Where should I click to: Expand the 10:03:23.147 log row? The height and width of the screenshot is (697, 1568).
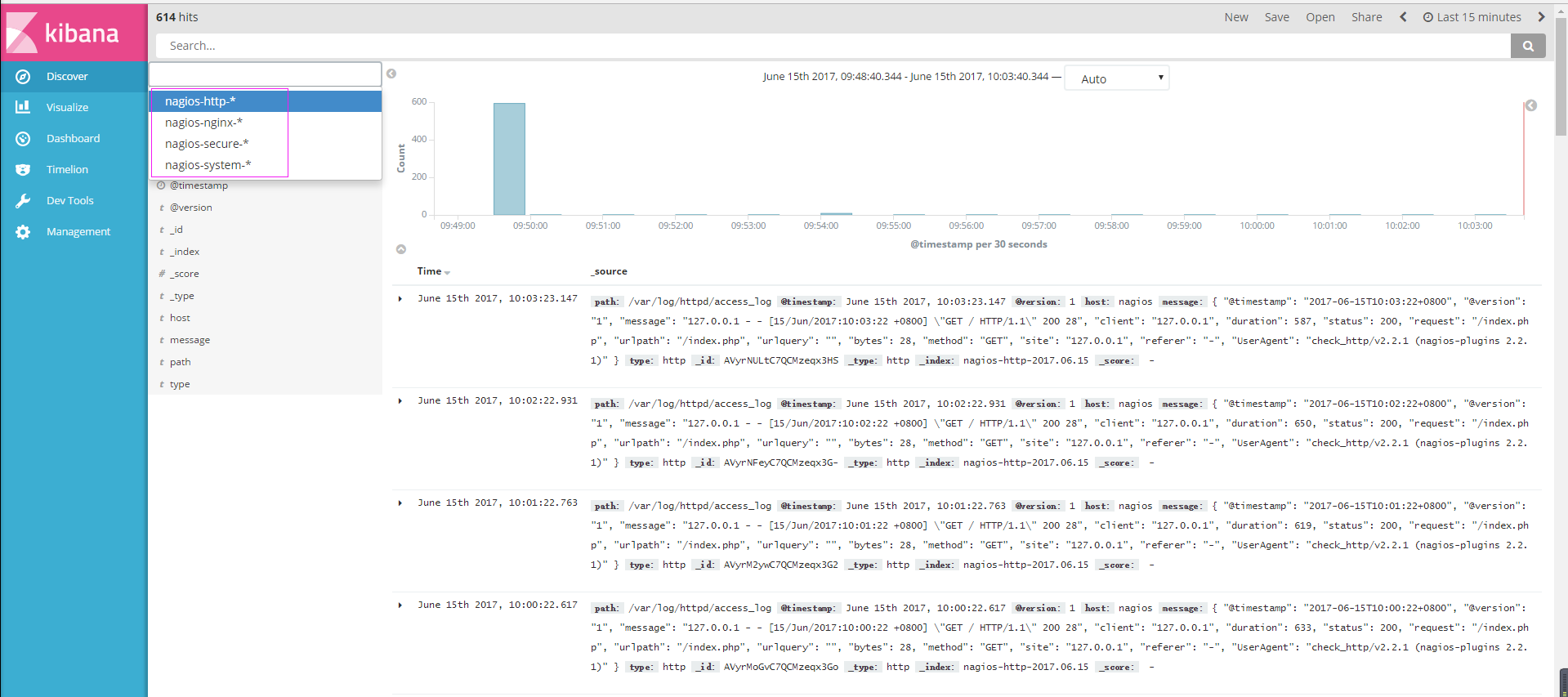click(400, 299)
